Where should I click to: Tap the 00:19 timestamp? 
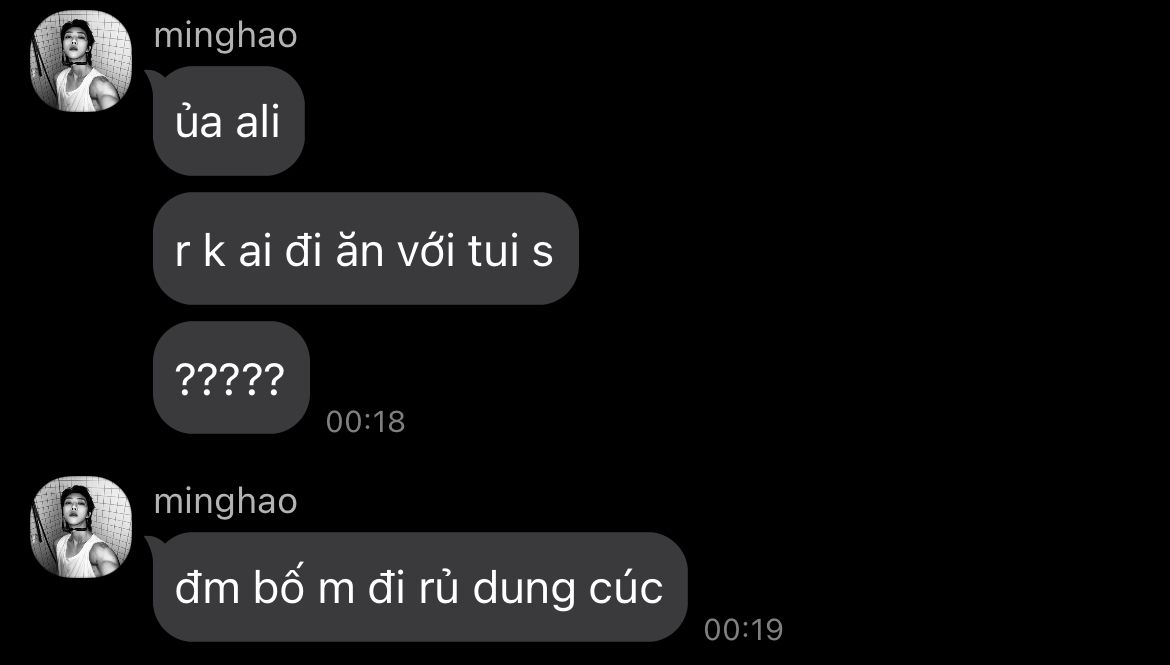(x=743, y=630)
